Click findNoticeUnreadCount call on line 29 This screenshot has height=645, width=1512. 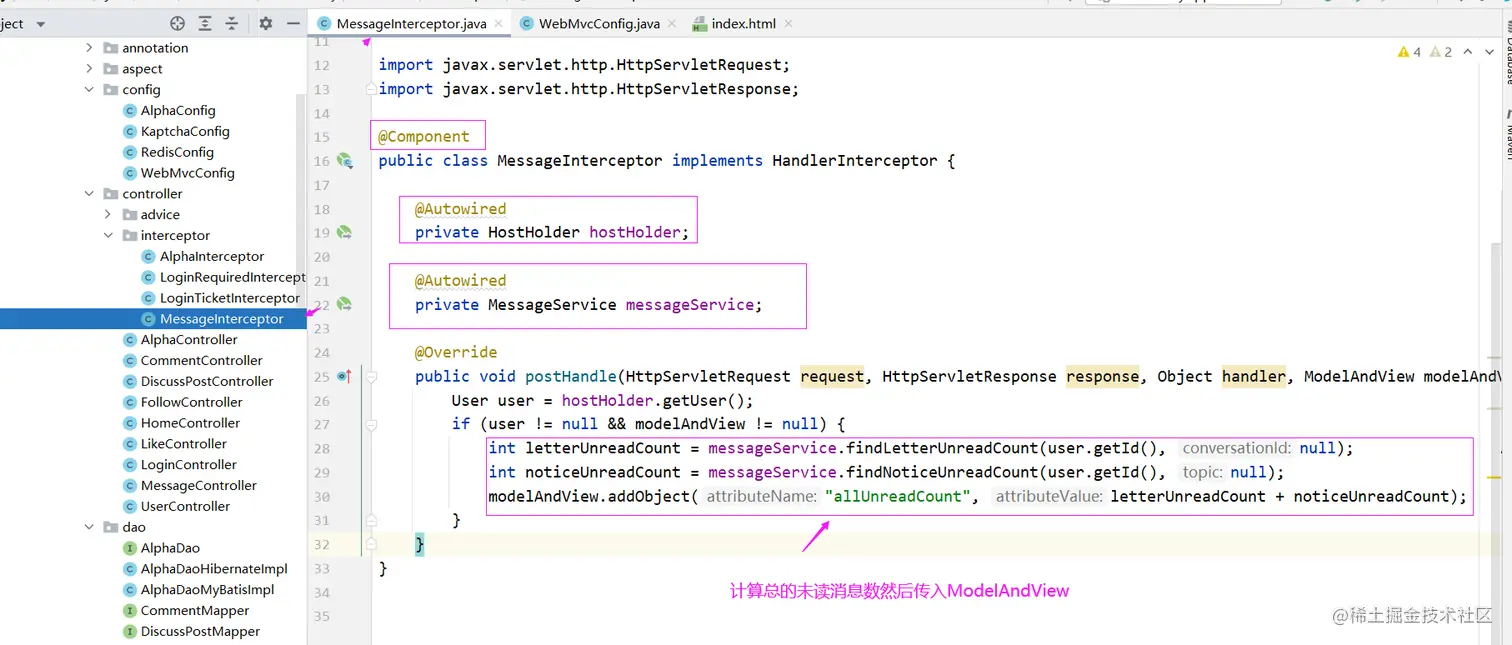[x=941, y=473]
